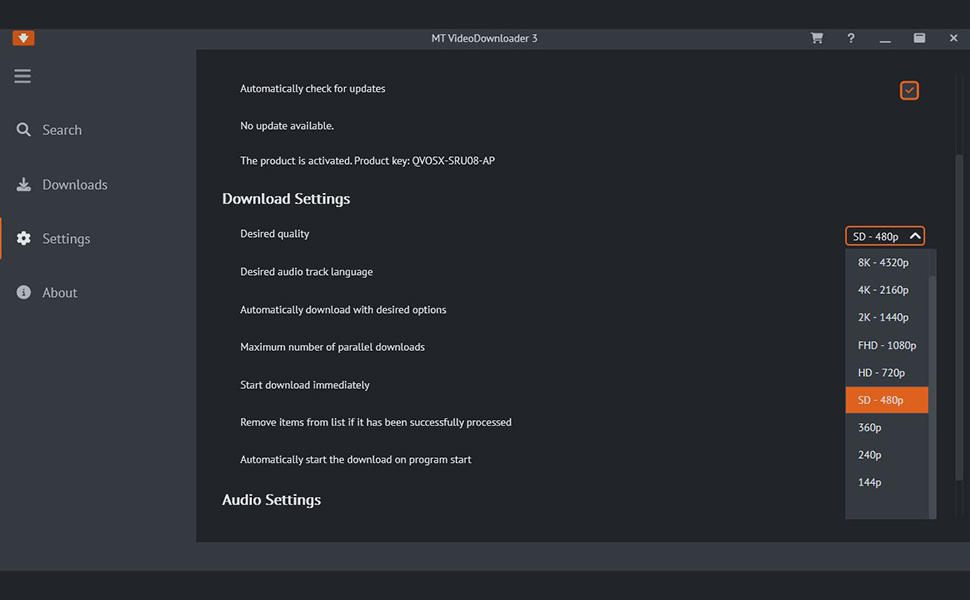The height and width of the screenshot is (600, 970).
Task: Open help with the question mark icon
Action: [851, 38]
